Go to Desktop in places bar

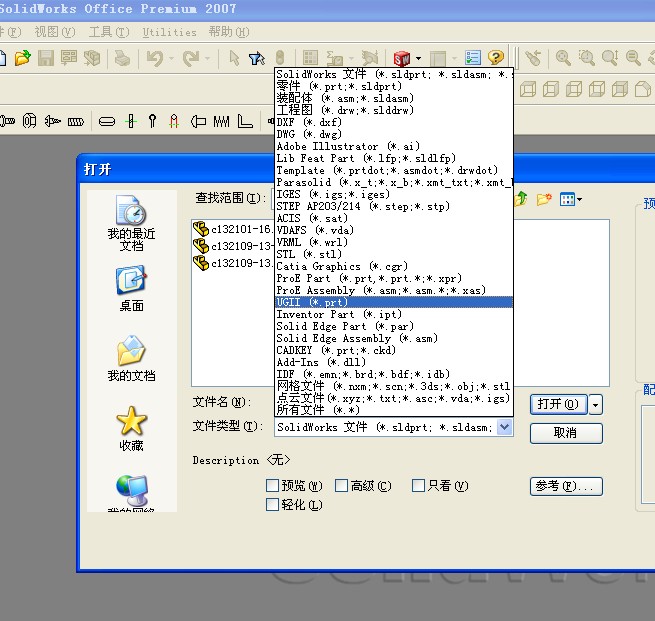[131, 289]
